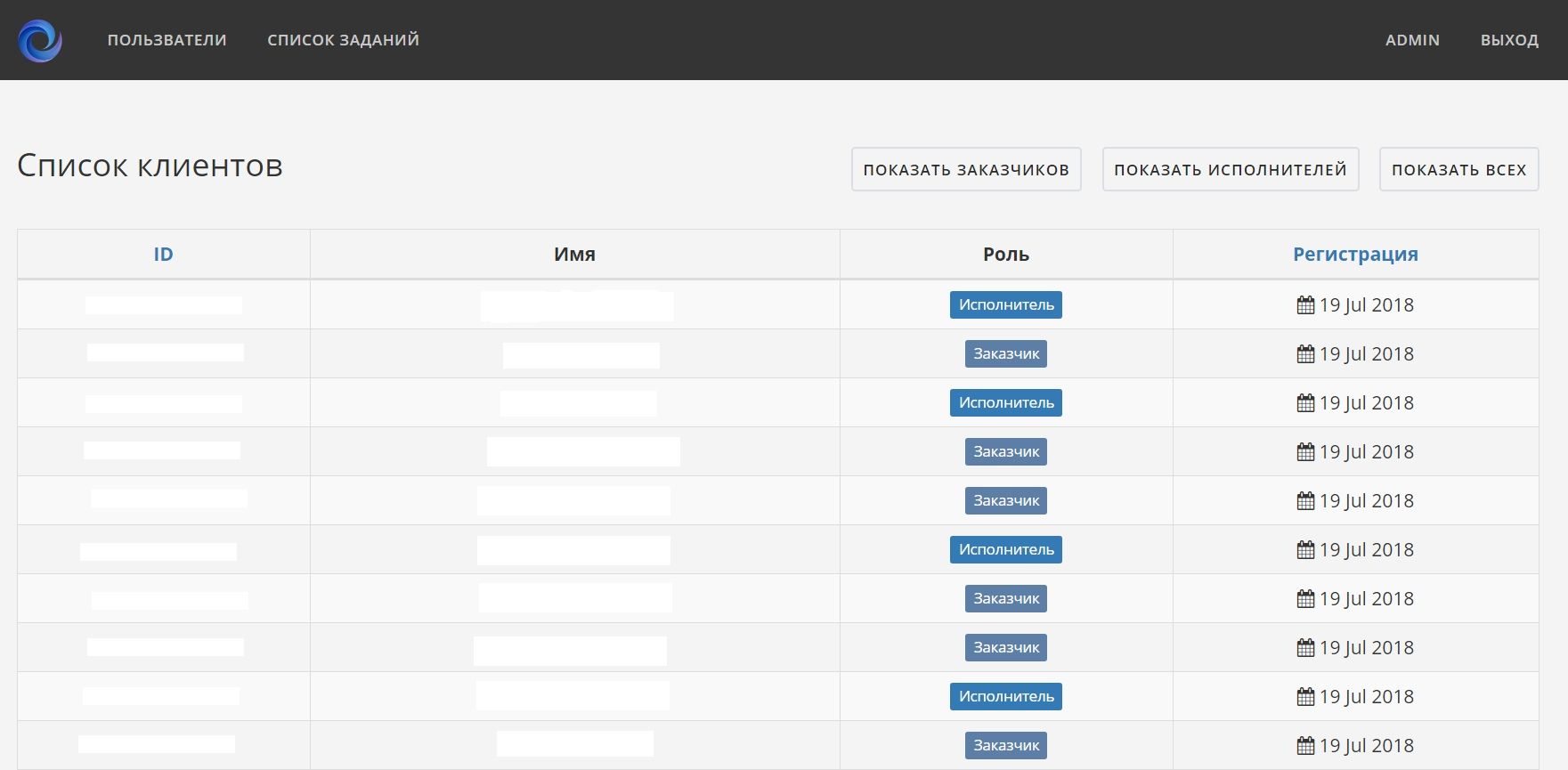The width and height of the screenshot is (1568, 770).
Task: Click the Исполнитель badge in the sixth row
Action: click(1006, 549)
